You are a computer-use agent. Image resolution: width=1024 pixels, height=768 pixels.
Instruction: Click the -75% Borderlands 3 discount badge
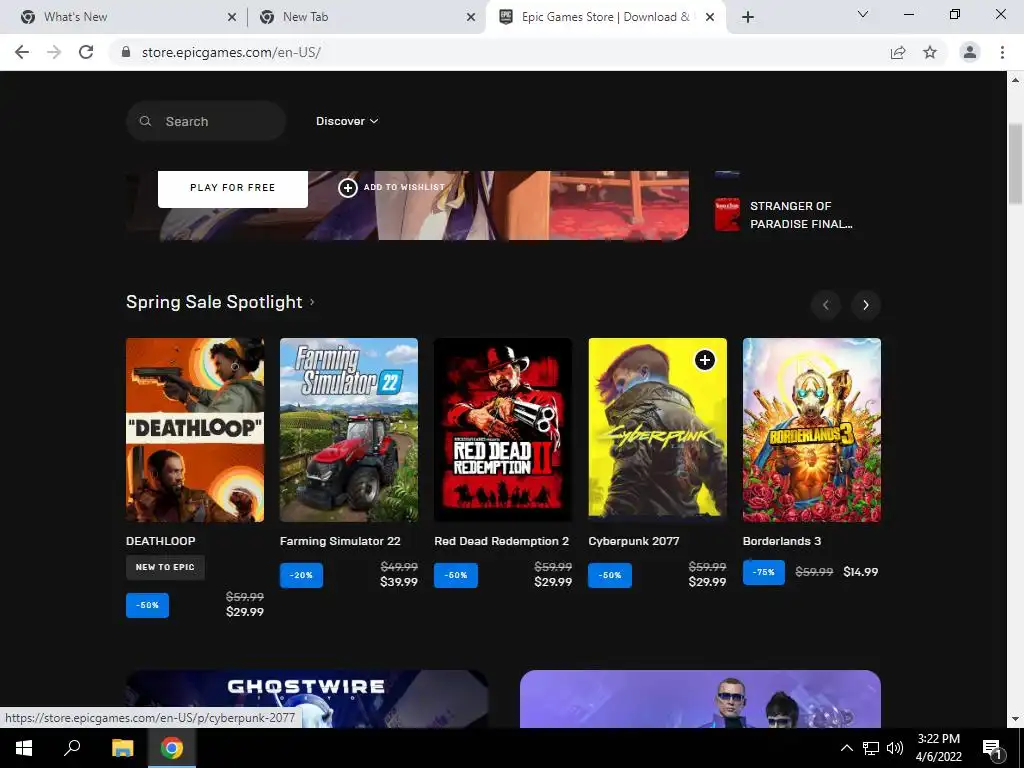coord(763,572)
